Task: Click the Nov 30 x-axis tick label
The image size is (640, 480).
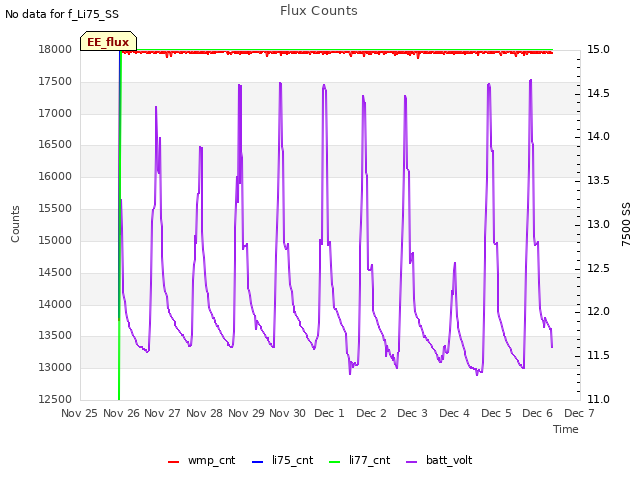Action: pos(287,413)
